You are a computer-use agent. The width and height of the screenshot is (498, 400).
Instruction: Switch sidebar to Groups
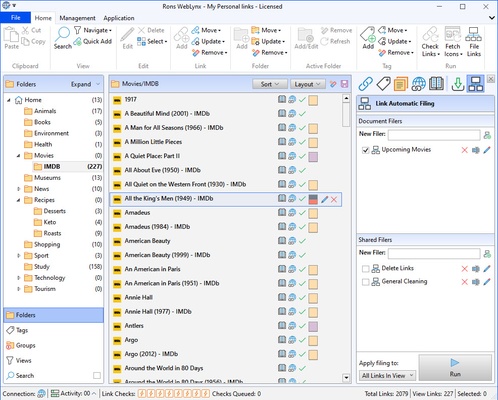pyautogui.click(x=53, y=345)
